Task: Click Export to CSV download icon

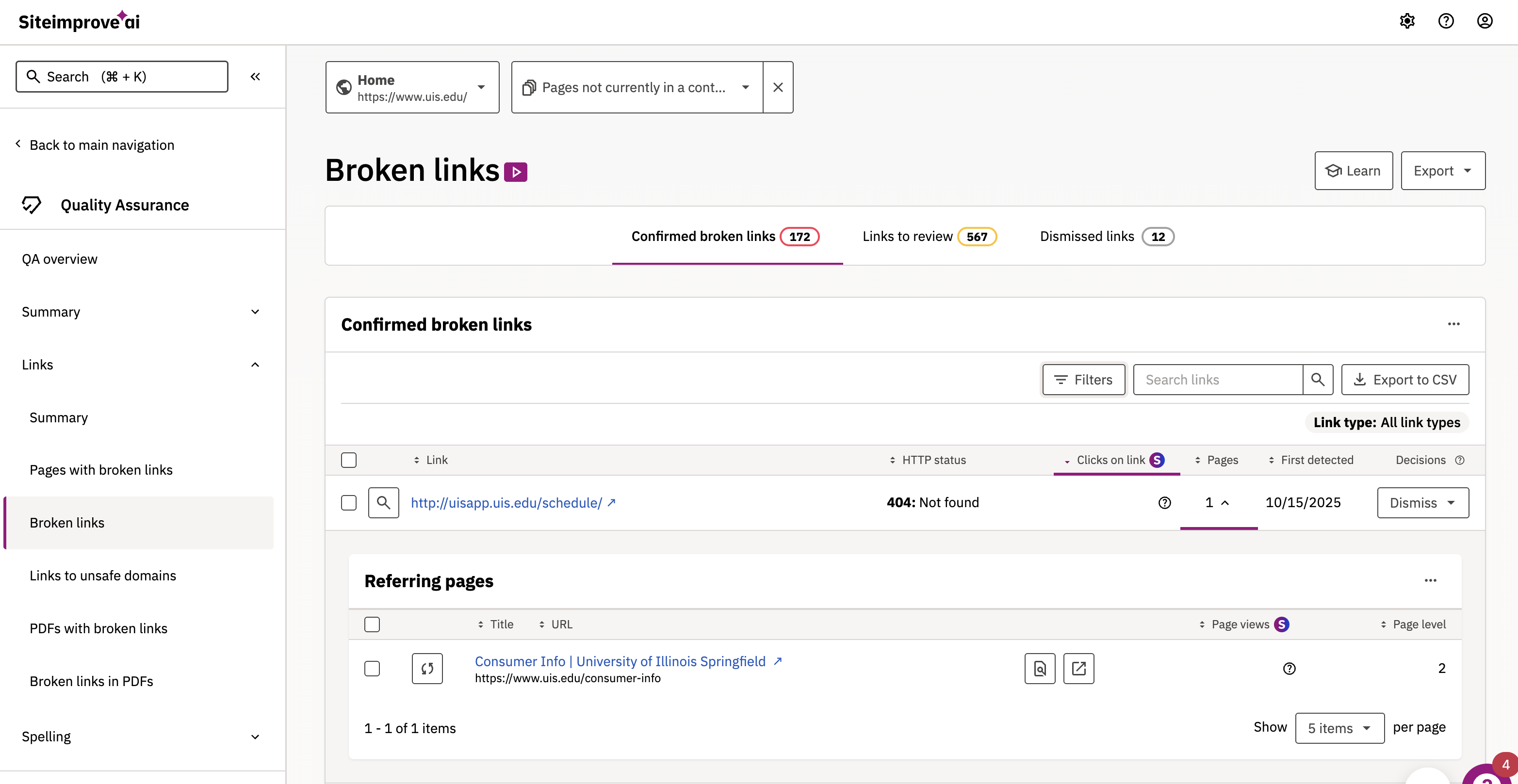Action: 1361,379
